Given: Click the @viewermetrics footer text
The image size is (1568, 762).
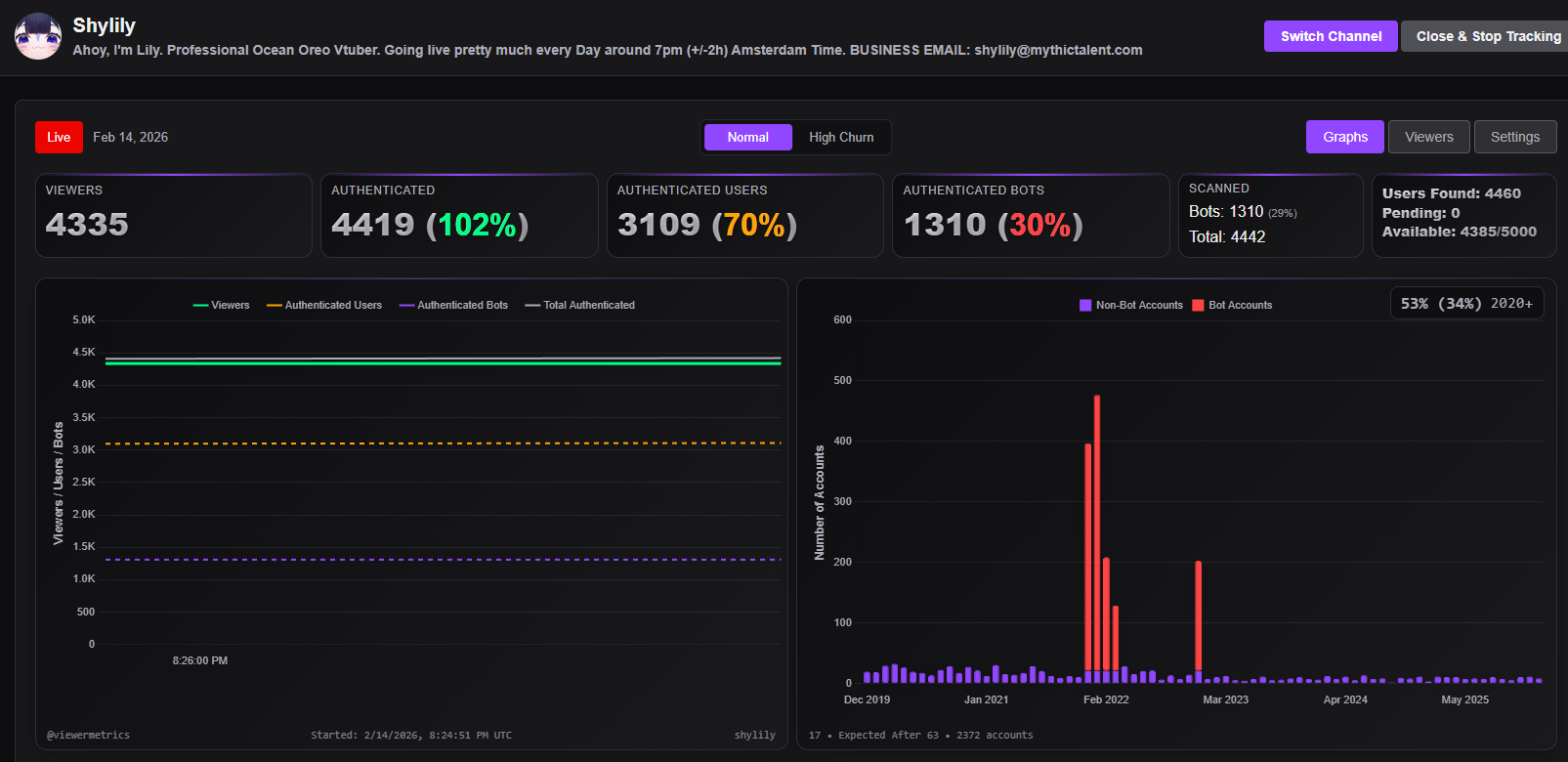Looking at the screenshot, I should pos(88,735).
